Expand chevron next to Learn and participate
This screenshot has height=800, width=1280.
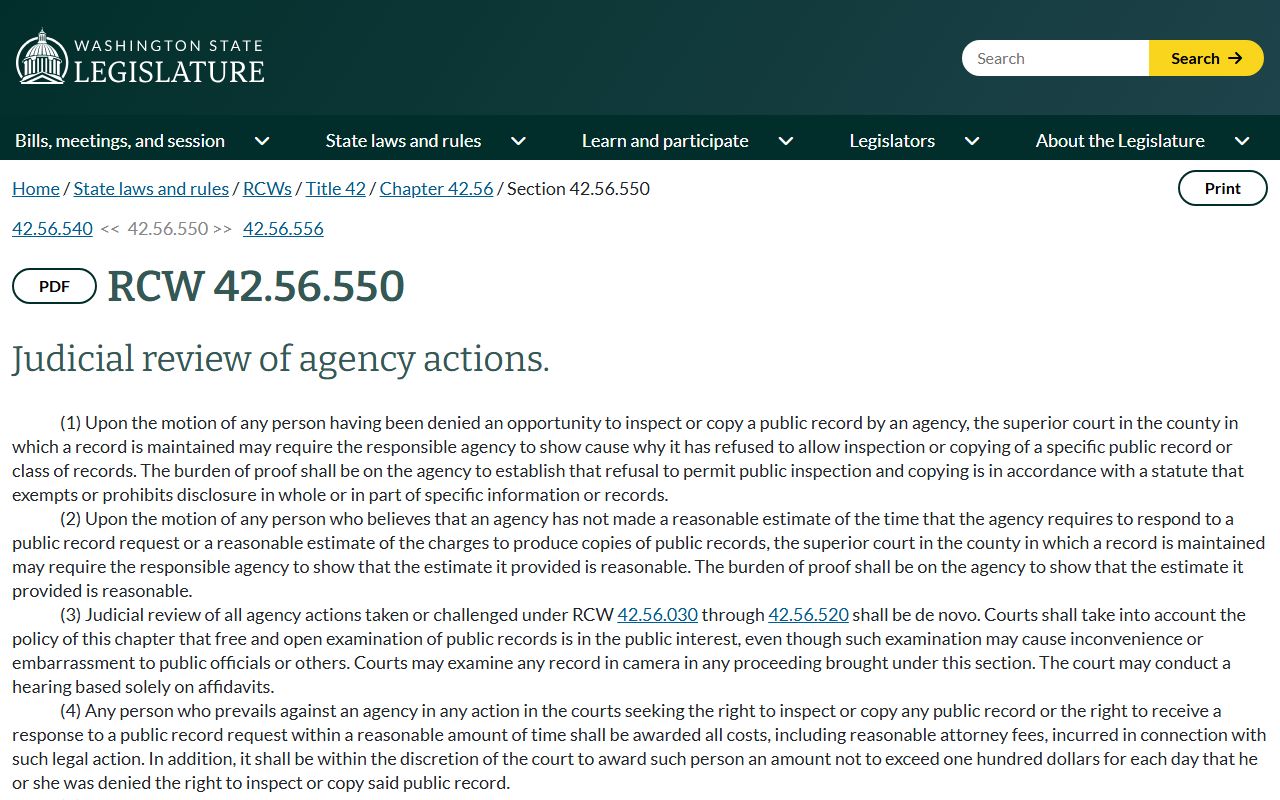(x=786, y=141)
